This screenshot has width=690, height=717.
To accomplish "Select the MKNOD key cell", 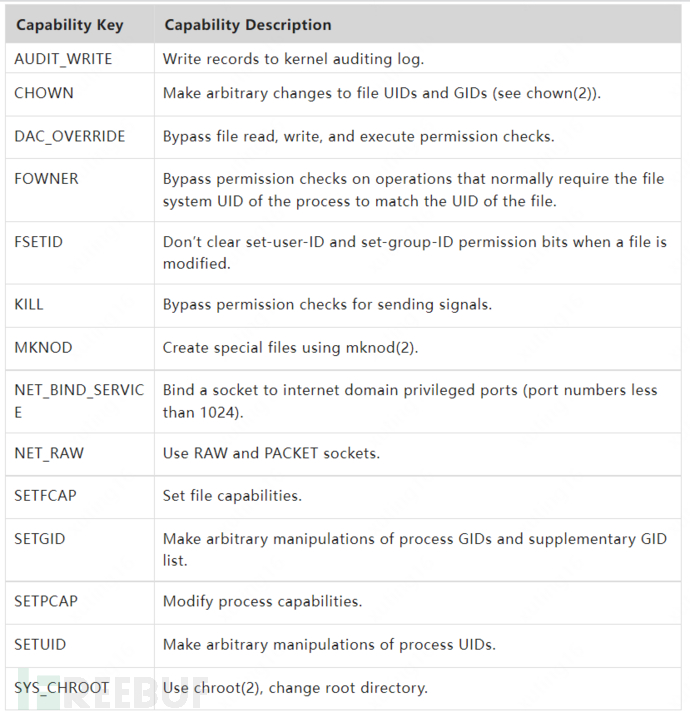I will click(x=43, y=348).
